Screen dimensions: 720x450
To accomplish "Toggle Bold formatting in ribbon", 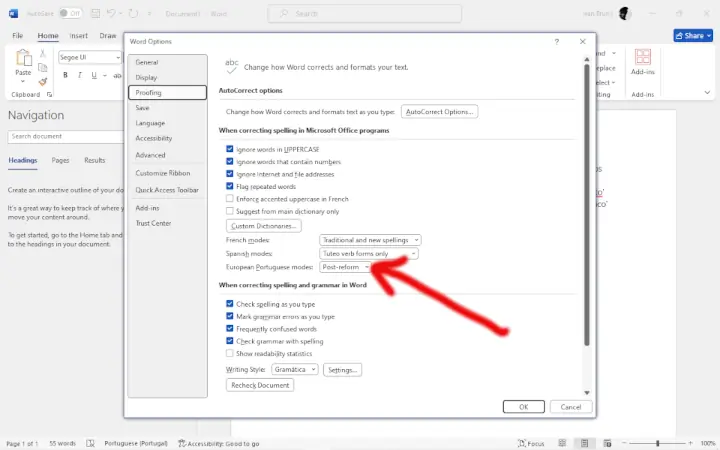I will (65, 75).
